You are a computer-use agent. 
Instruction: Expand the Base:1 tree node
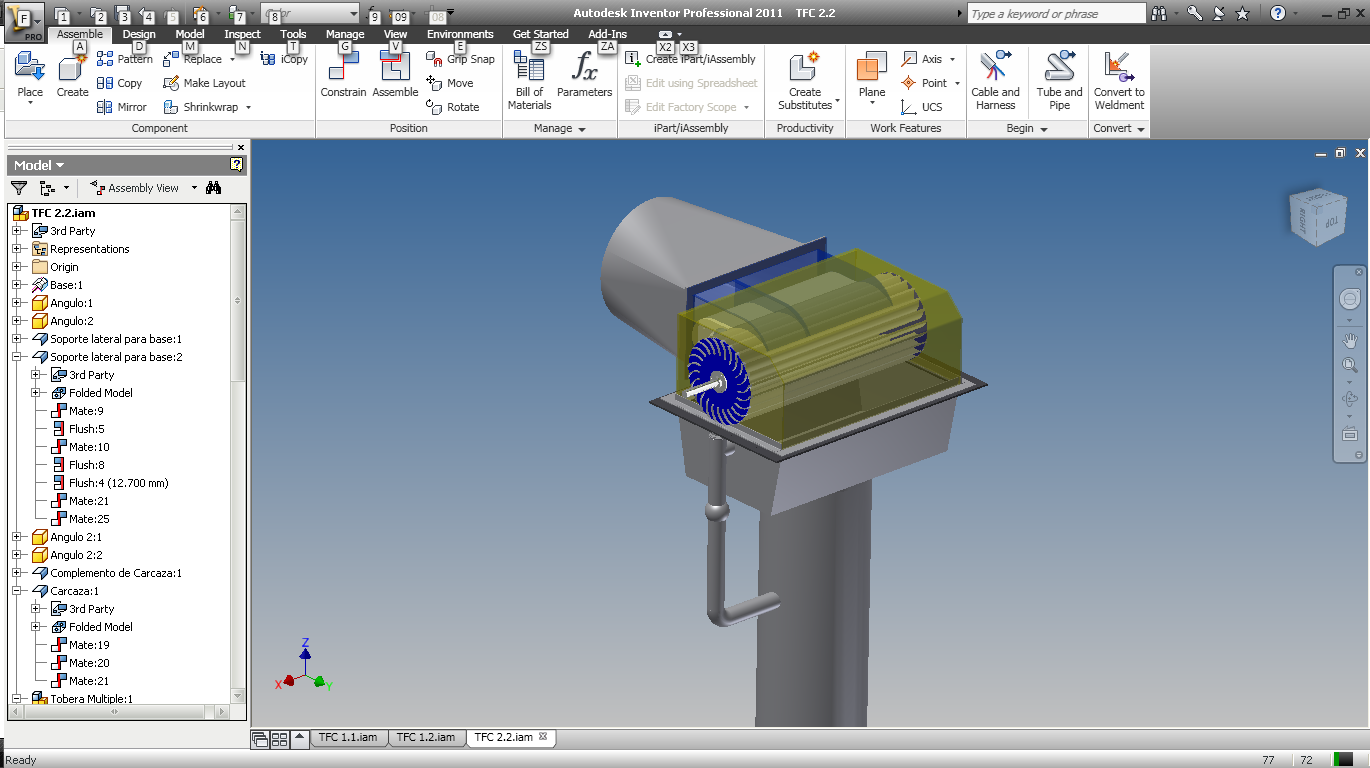tap(17, 285)
